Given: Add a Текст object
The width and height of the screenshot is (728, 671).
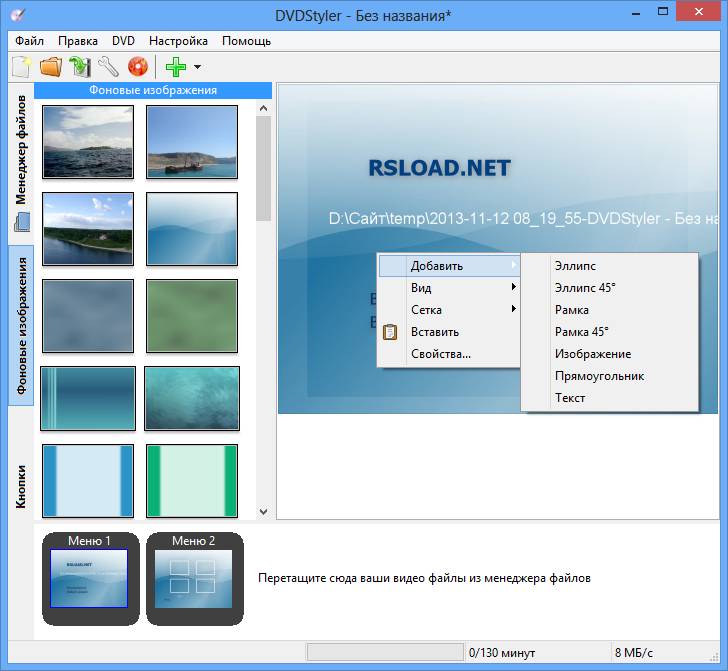Looking at the screenshot, I should click(x=610, y=398).
